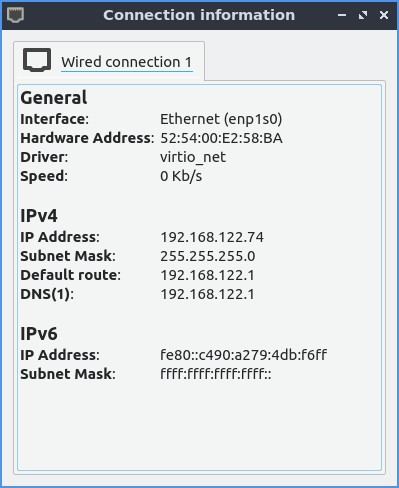Click the IPv4 section heading

pyautogui.click(x=39, y=216)
